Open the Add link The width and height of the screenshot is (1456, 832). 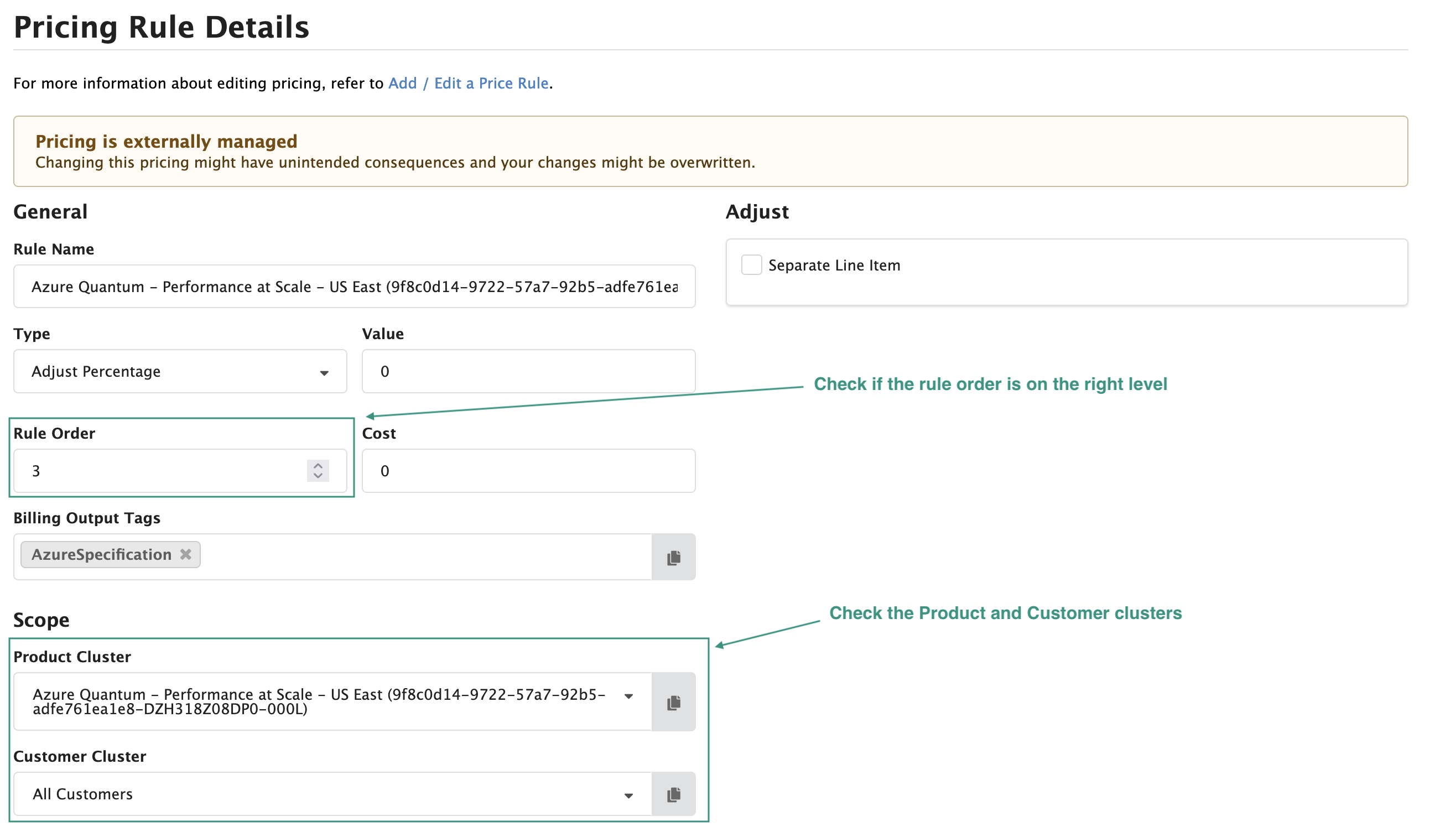coord(402,83)
